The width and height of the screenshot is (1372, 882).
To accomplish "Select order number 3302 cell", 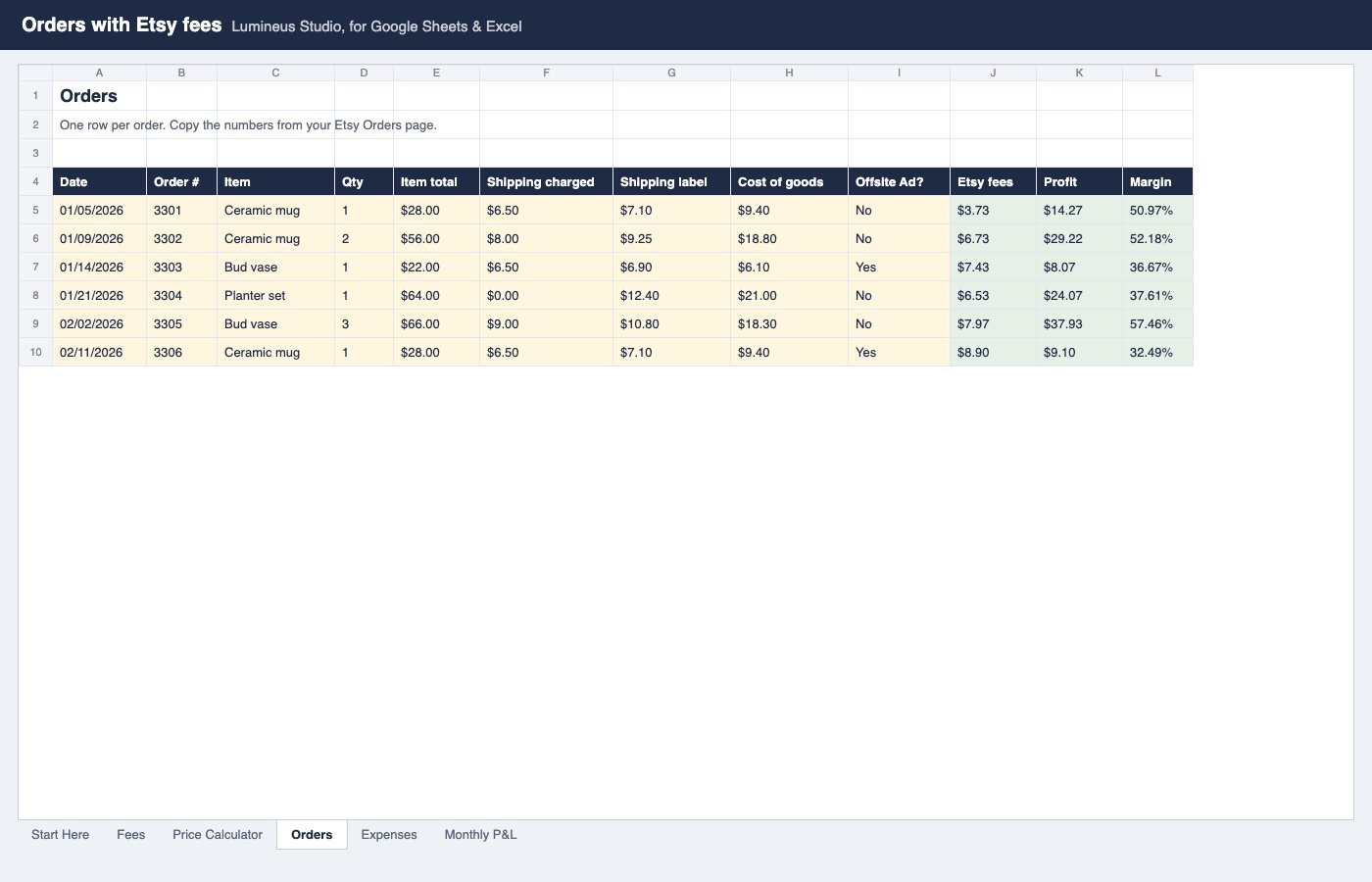I will point(181,239).
